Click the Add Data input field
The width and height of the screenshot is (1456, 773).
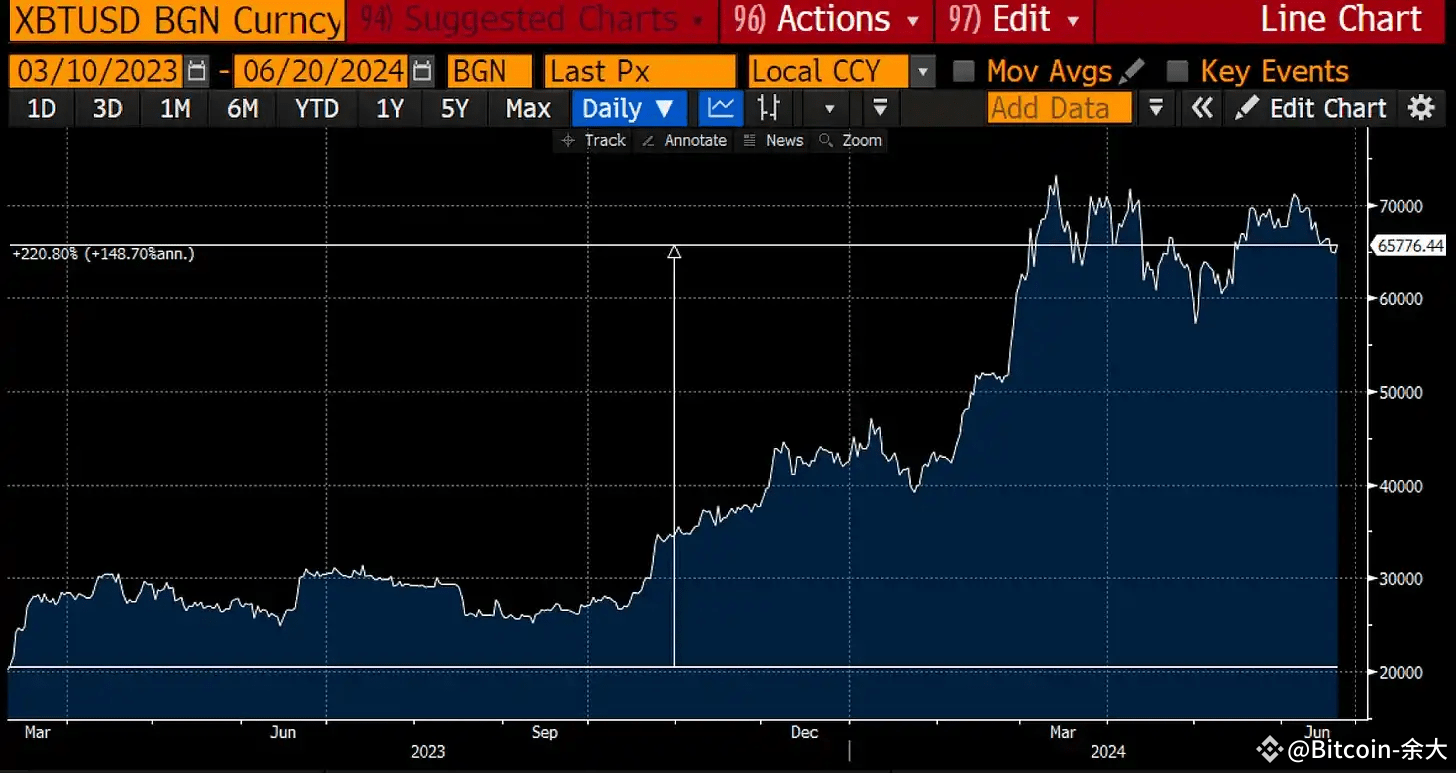click(1060, 108)
